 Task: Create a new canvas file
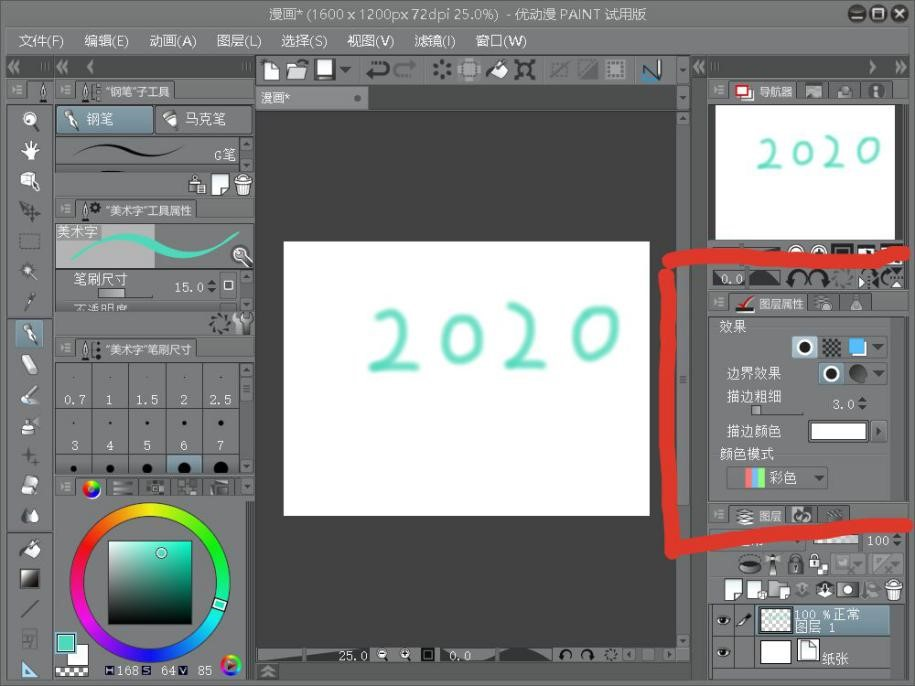[271, 69]
